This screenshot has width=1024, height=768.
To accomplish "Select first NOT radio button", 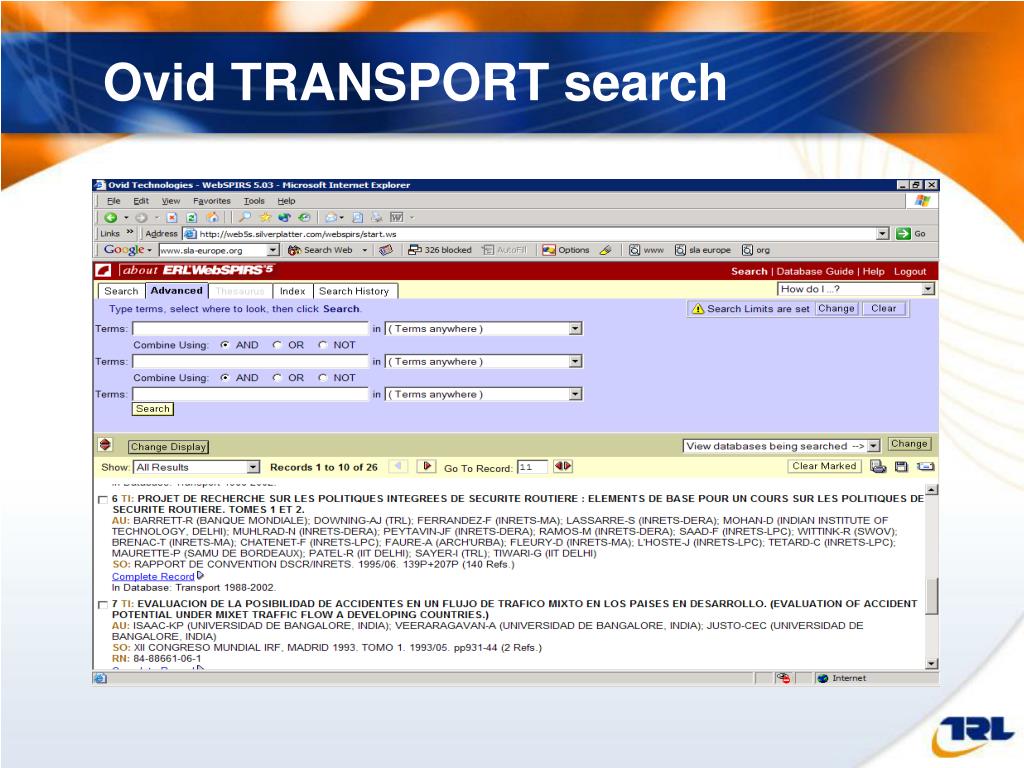I will (323, 345).
